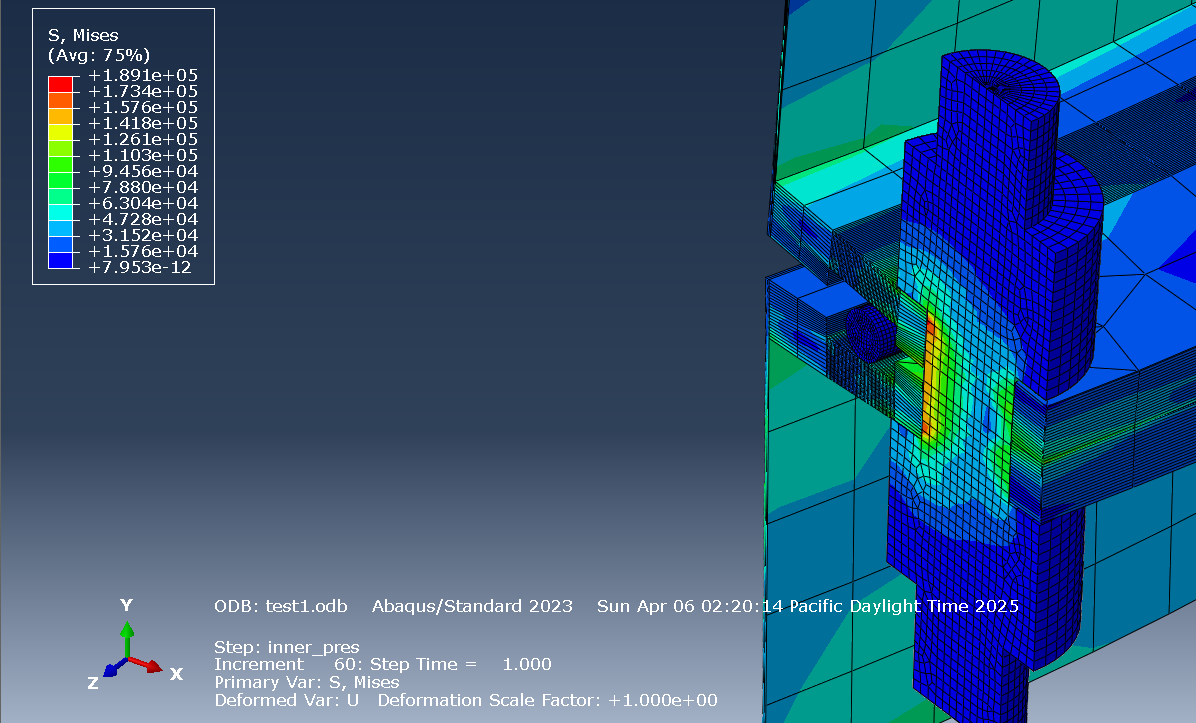Click the 'Step: inner_pres' state annotation
This screenshot has width=1196, height=723.
[x=286, y=647]
